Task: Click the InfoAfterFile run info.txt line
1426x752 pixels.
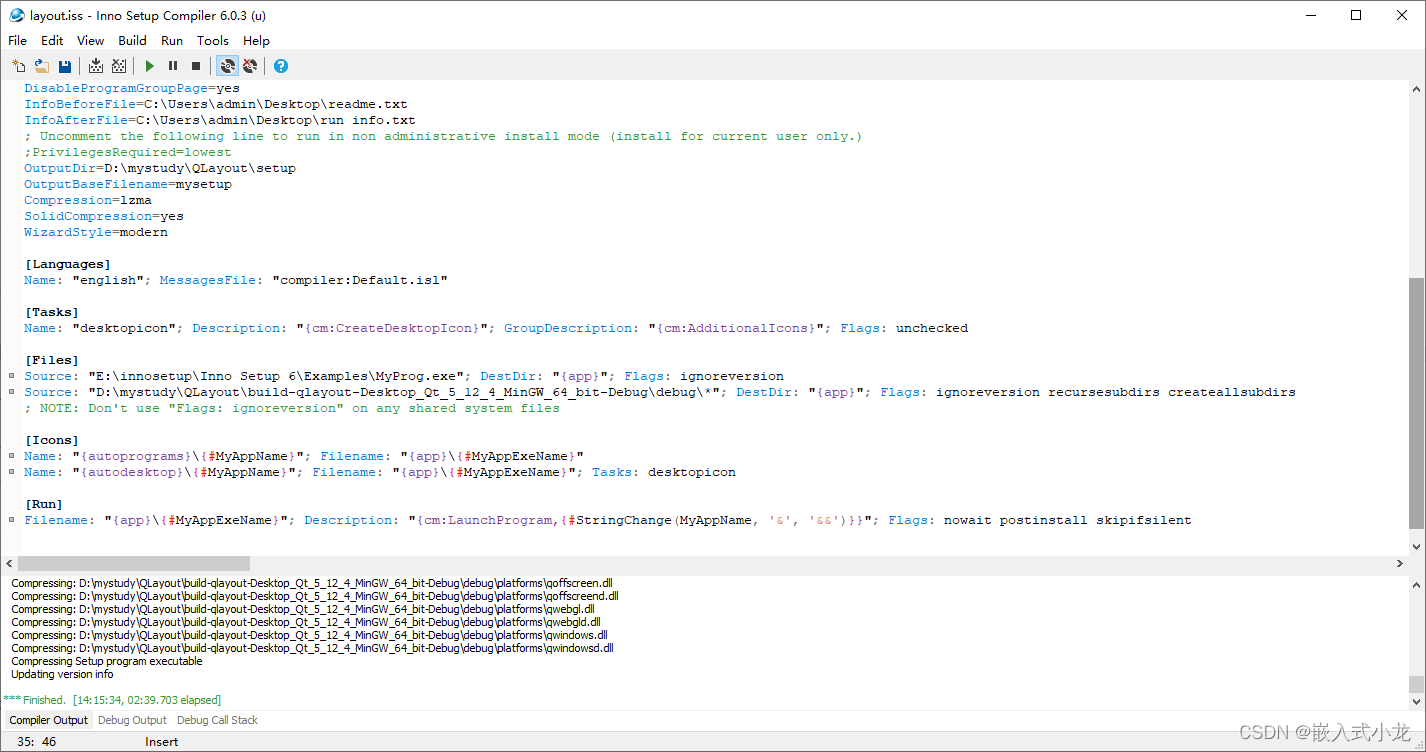Action: tap(220, 120)
